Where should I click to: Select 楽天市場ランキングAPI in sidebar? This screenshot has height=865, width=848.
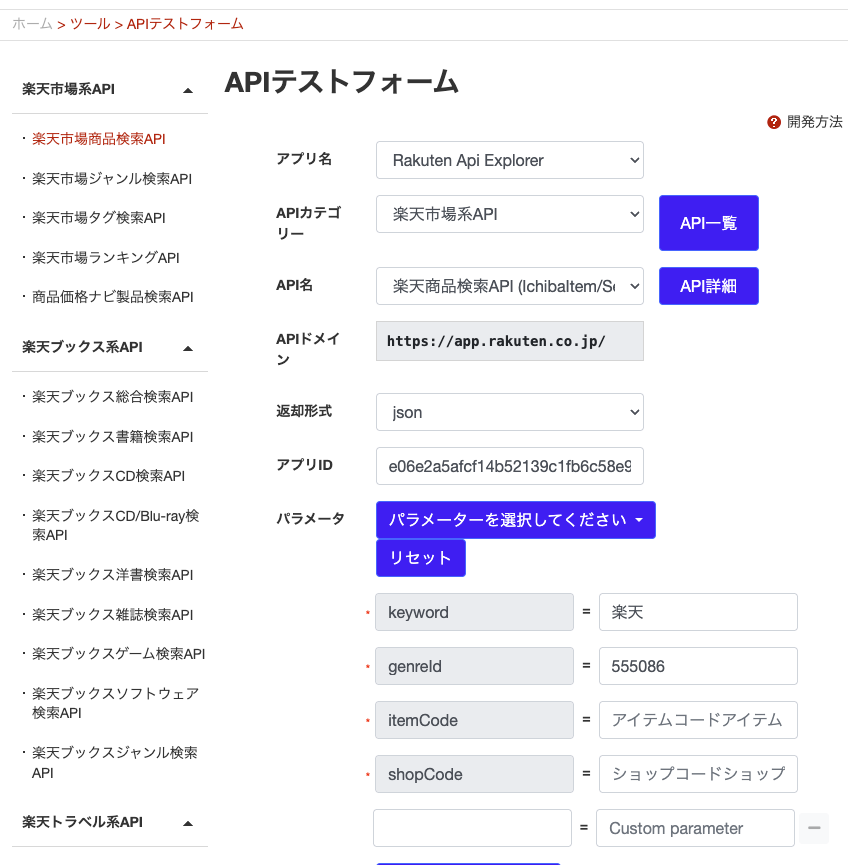tap(106, 258)
